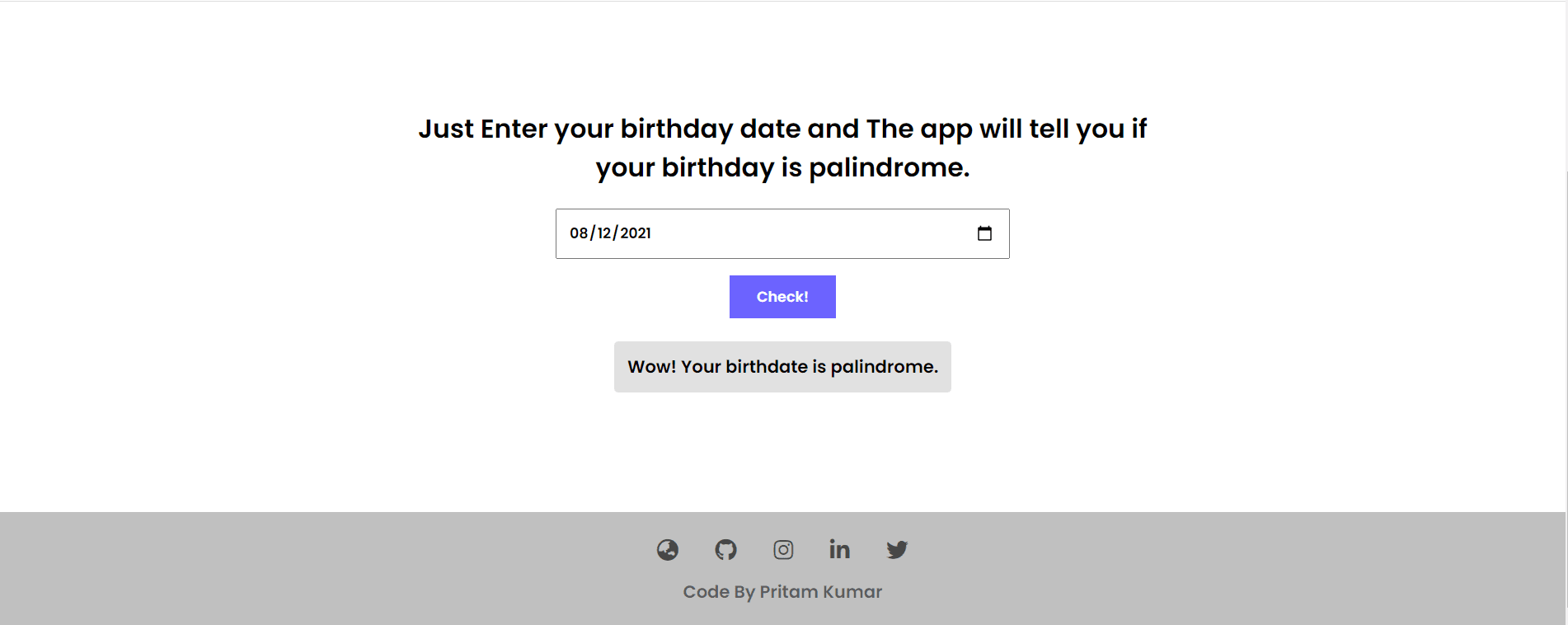Click the "Code By Pritam Kumar" footer text

tap(782, 592)
